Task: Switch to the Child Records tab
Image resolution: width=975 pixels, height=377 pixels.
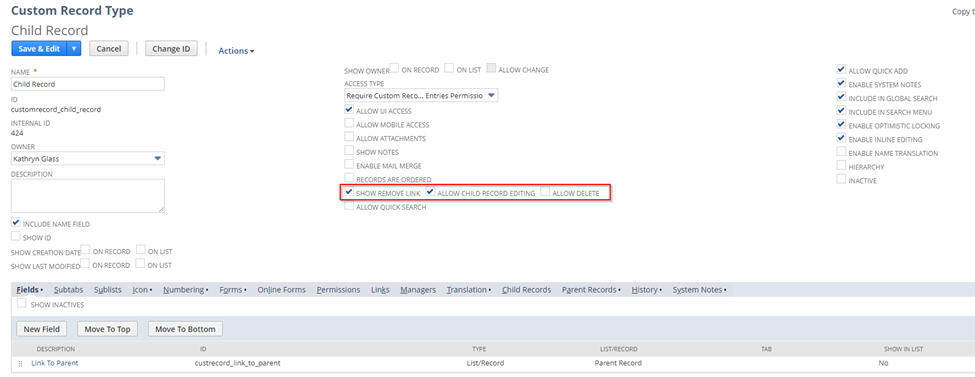Action: (x=526, y=290)
